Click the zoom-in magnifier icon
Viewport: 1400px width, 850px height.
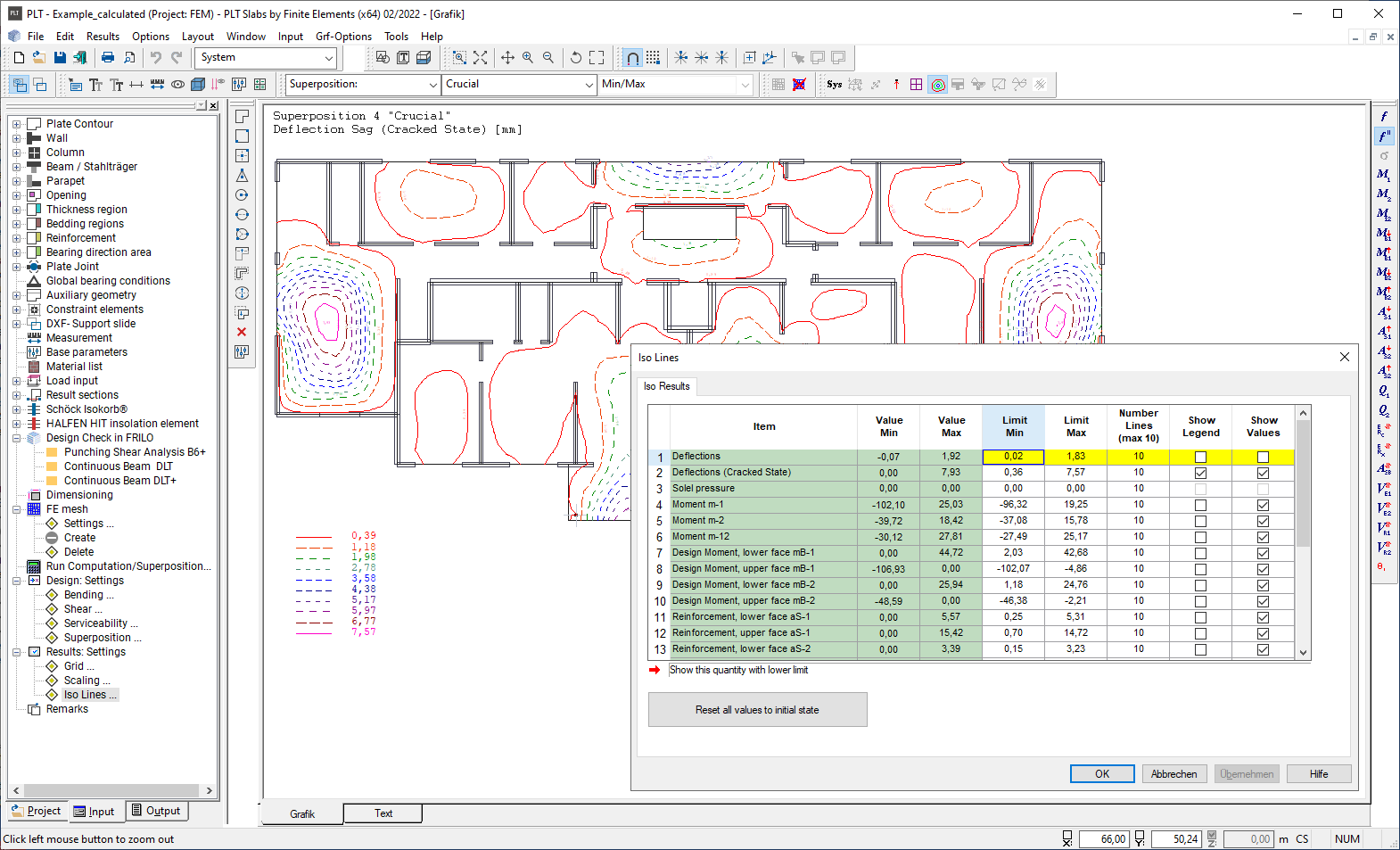click(528, 58)
